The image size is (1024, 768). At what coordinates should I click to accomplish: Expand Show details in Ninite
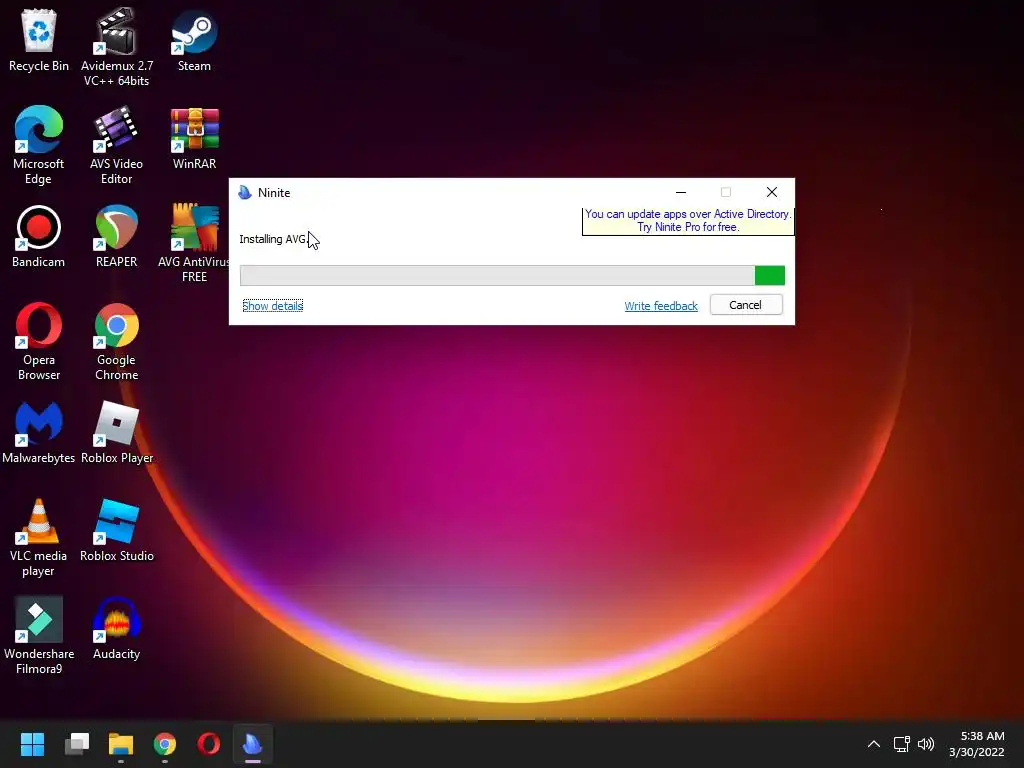272,306
